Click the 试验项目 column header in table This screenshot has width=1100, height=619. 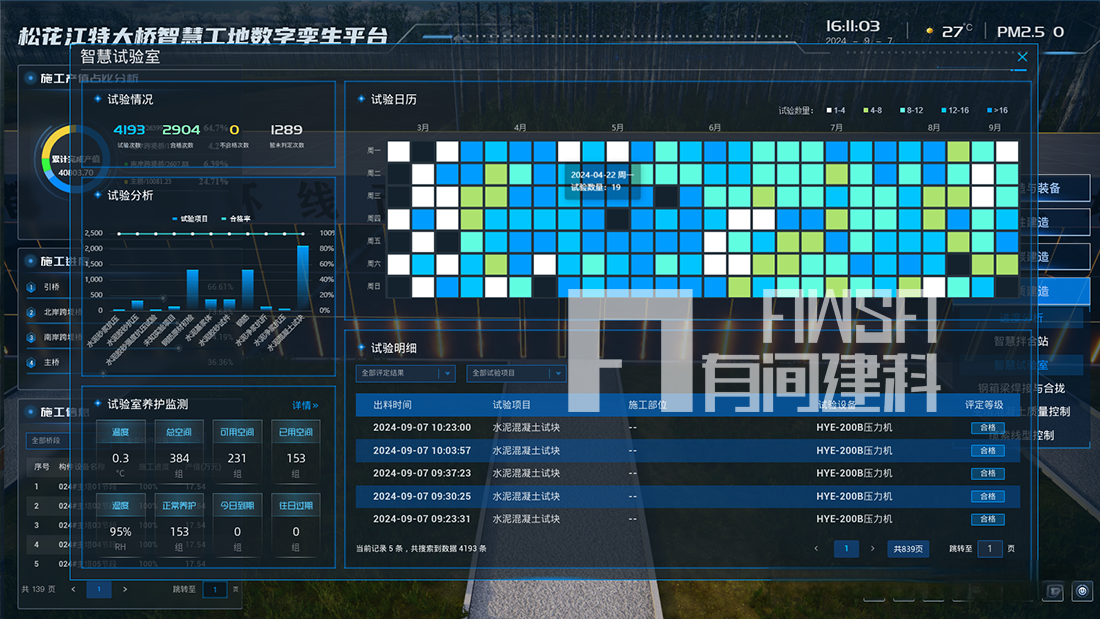tap(511, 405)
